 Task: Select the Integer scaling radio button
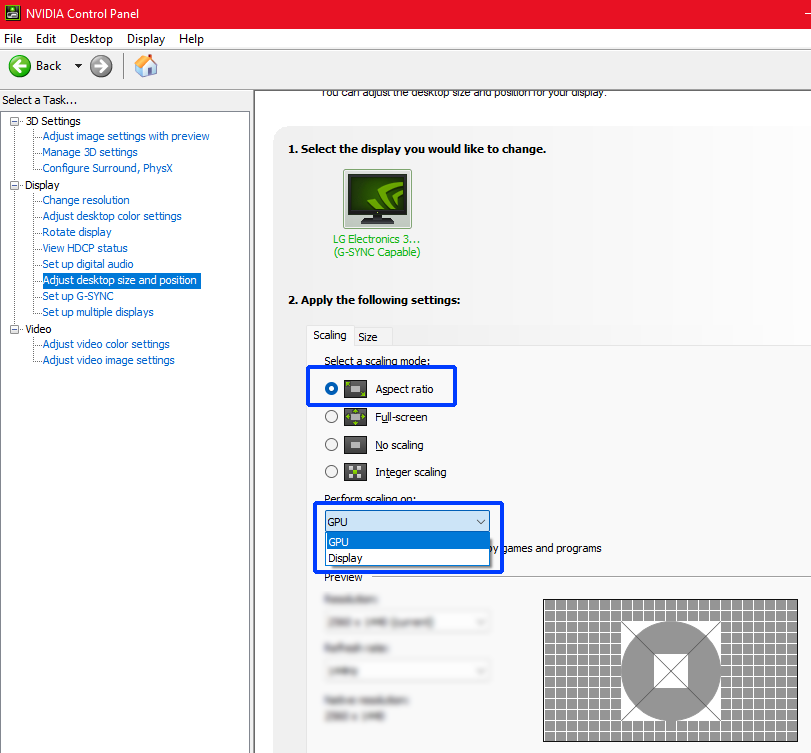click(x=332, y=472)
